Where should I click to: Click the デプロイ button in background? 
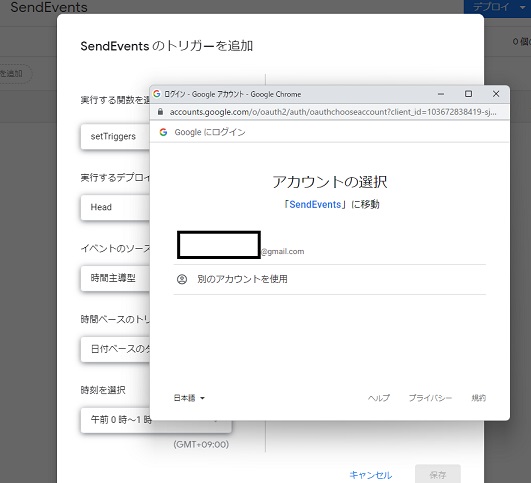(x=491, y=7)
